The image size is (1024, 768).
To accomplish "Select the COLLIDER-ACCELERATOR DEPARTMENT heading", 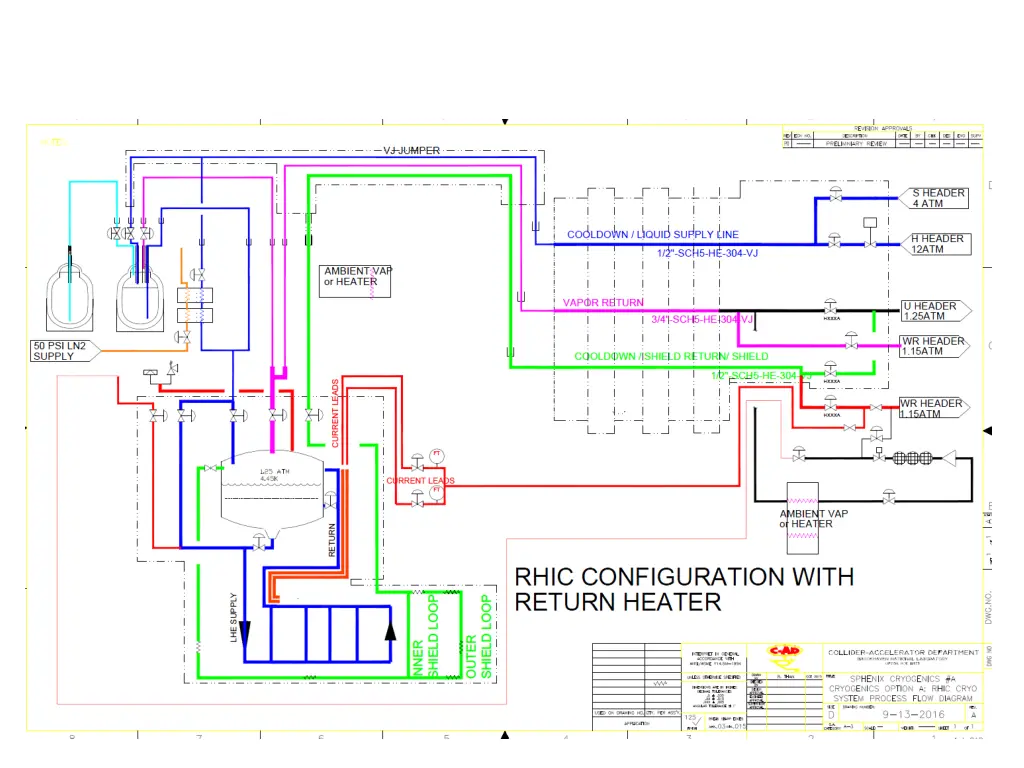I will click(x=903, y=652).
